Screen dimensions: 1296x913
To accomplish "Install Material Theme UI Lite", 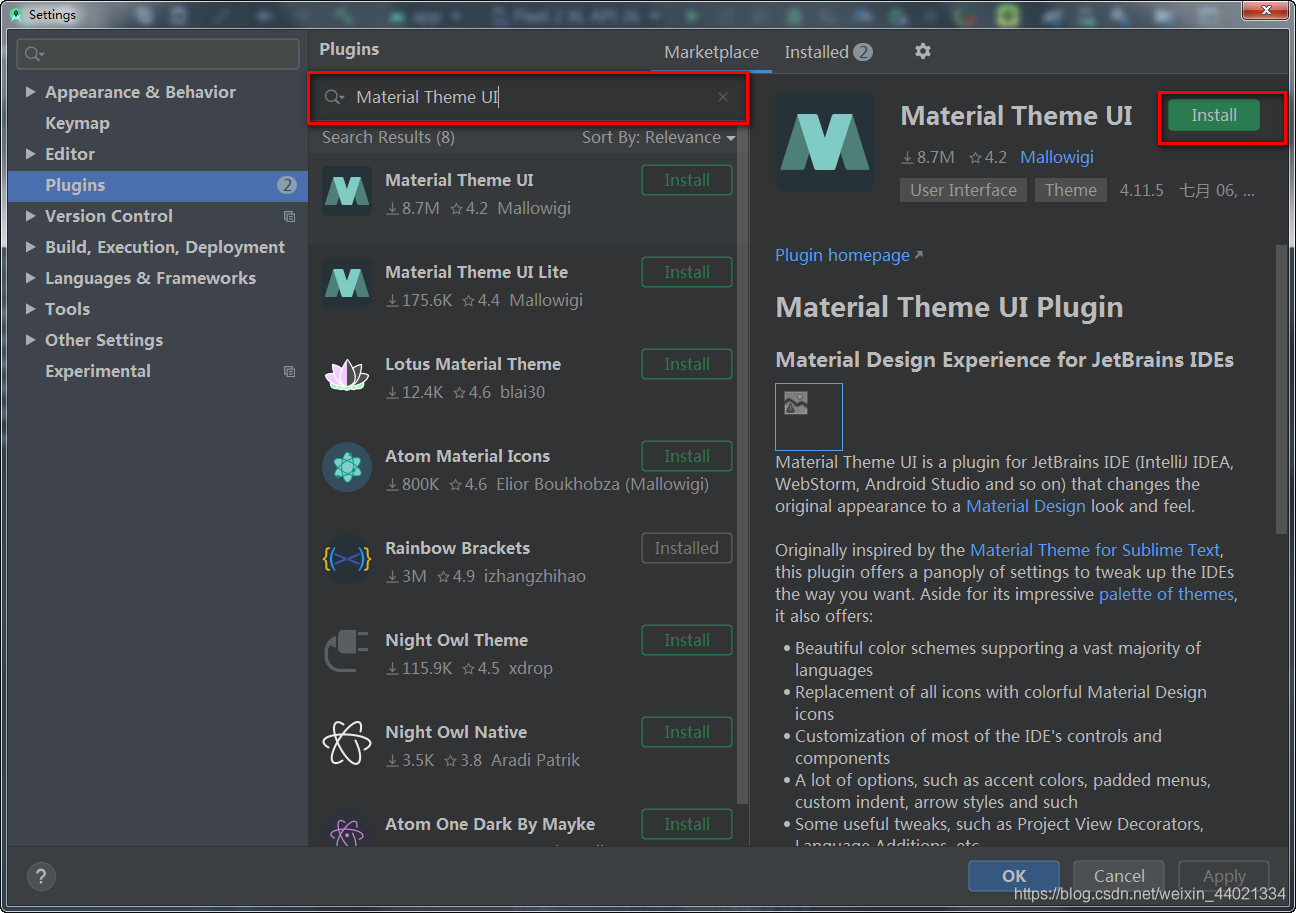I will (687, 272).
